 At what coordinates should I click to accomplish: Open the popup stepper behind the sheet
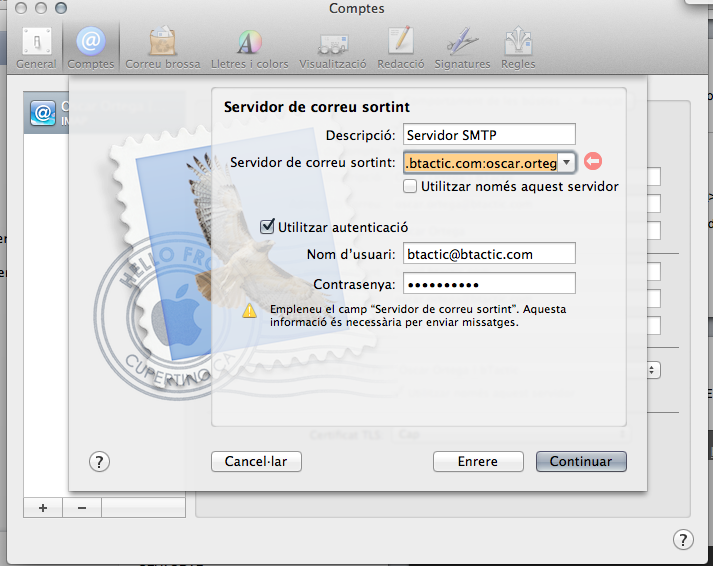pos(653,370)
